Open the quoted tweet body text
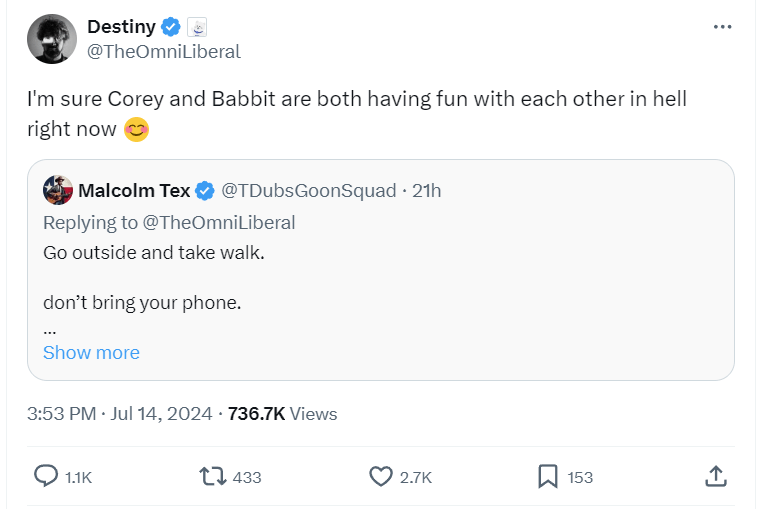760x509 pixels. pyautogui.click(x=154, y=252)
